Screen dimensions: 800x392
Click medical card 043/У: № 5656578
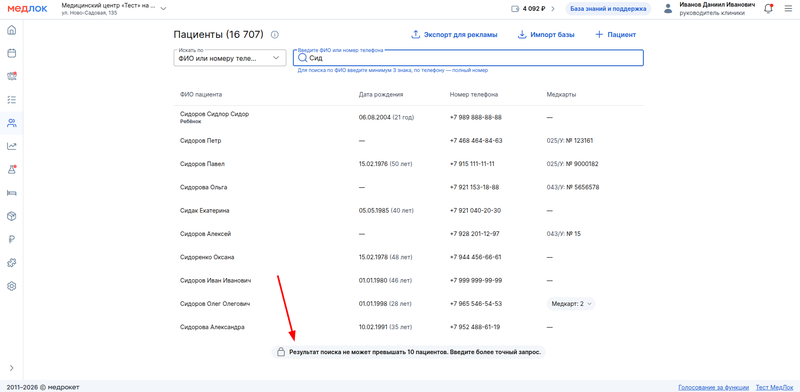coord(572,187)
